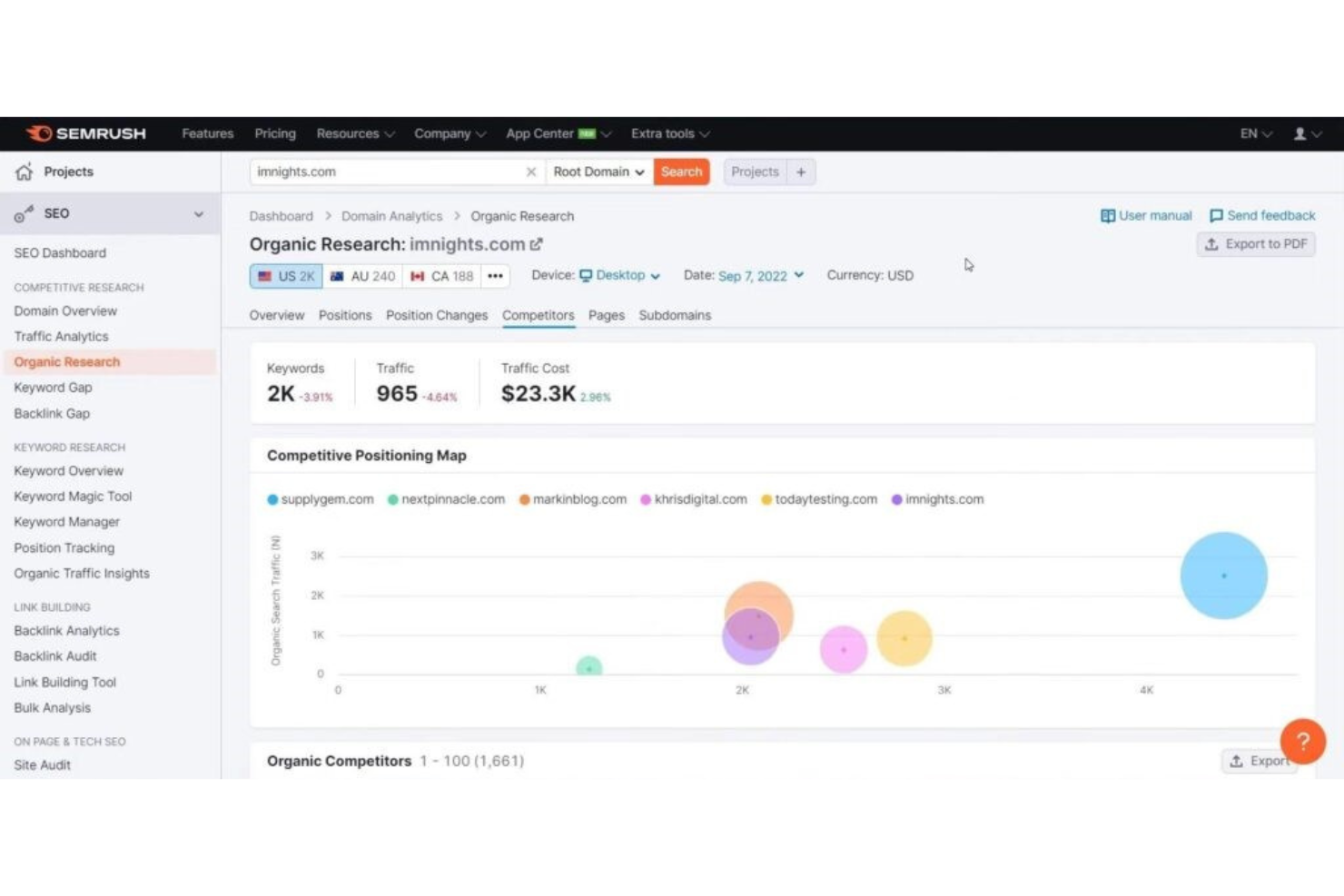Open the user account menu

[x=1307, y=133]
